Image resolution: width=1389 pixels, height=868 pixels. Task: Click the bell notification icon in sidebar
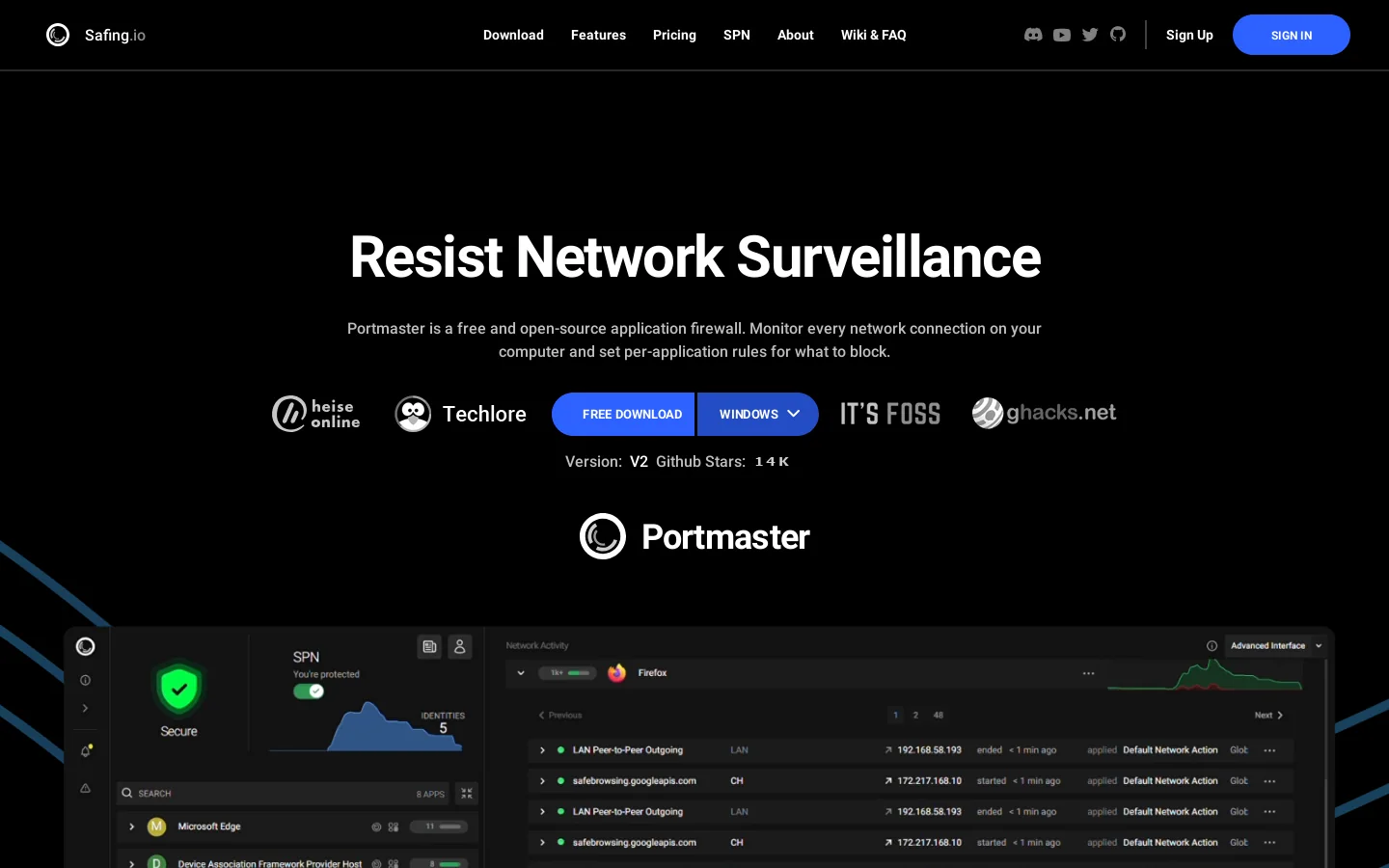pos(86,750)
